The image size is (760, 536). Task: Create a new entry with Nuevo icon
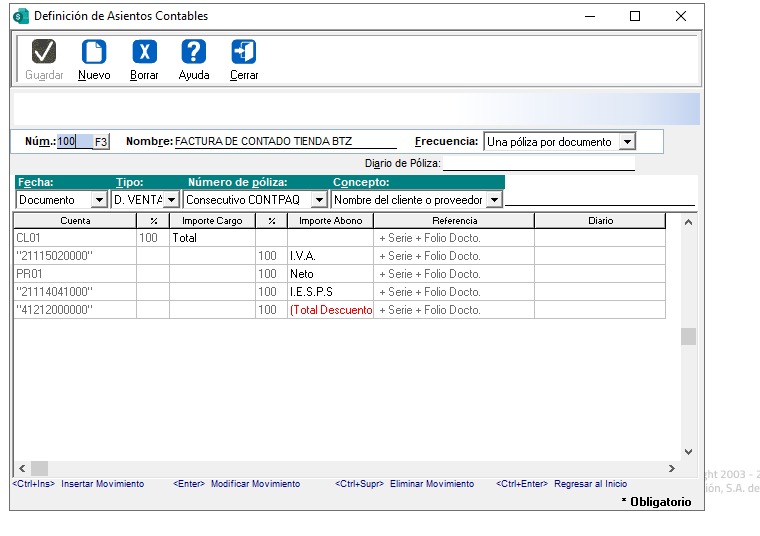pyautogui.click(x=94, y=52)
